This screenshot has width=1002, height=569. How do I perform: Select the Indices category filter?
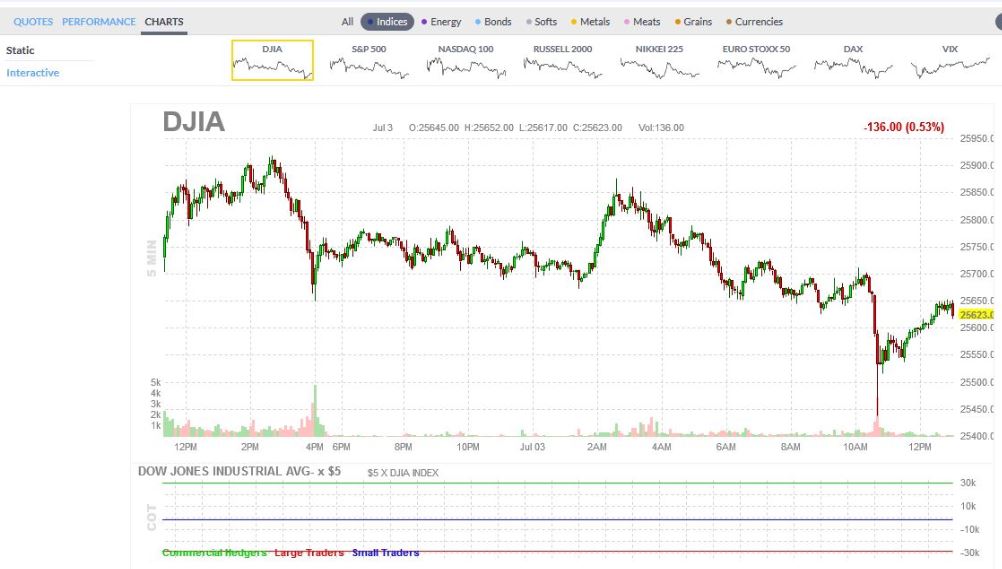point(387,22)
